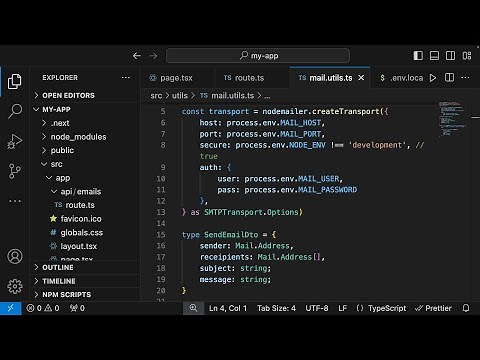This screenshot has width=480, height=360.
Task: Click breadcrumb ellipsis symbol item
Action: 267,96
